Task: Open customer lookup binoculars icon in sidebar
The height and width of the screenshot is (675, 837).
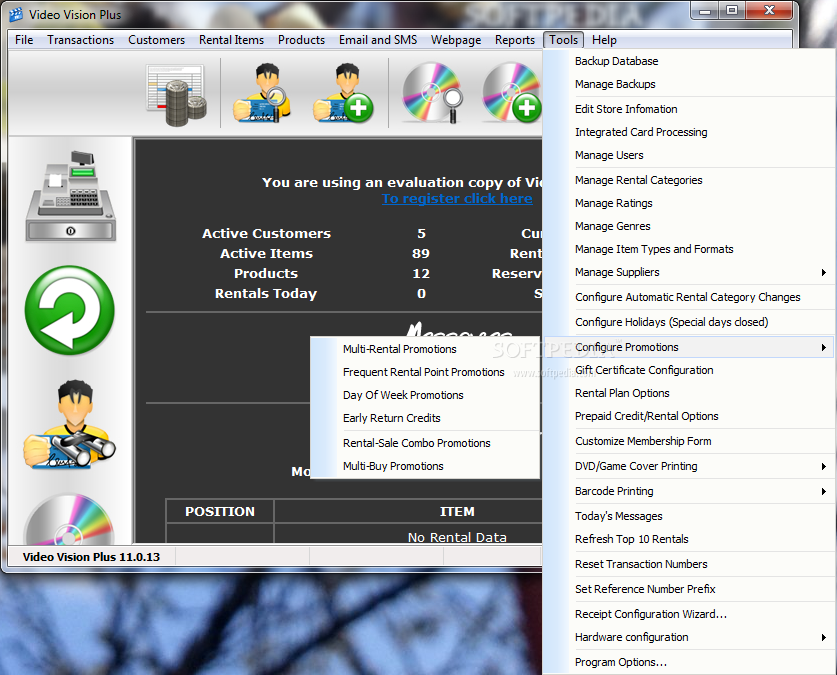Action: pos(69,425)
